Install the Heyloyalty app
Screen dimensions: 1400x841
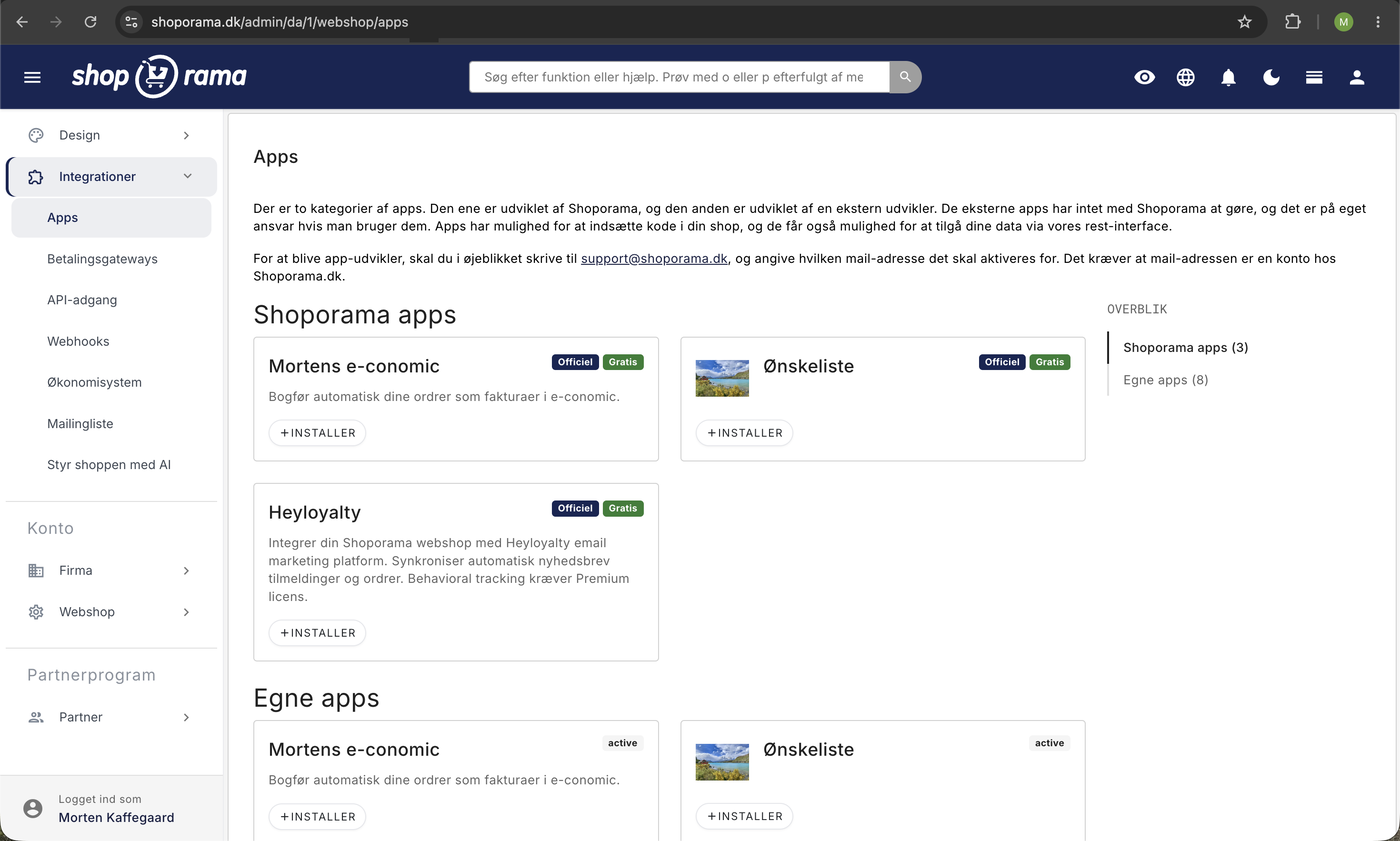(x=318, y=633)
